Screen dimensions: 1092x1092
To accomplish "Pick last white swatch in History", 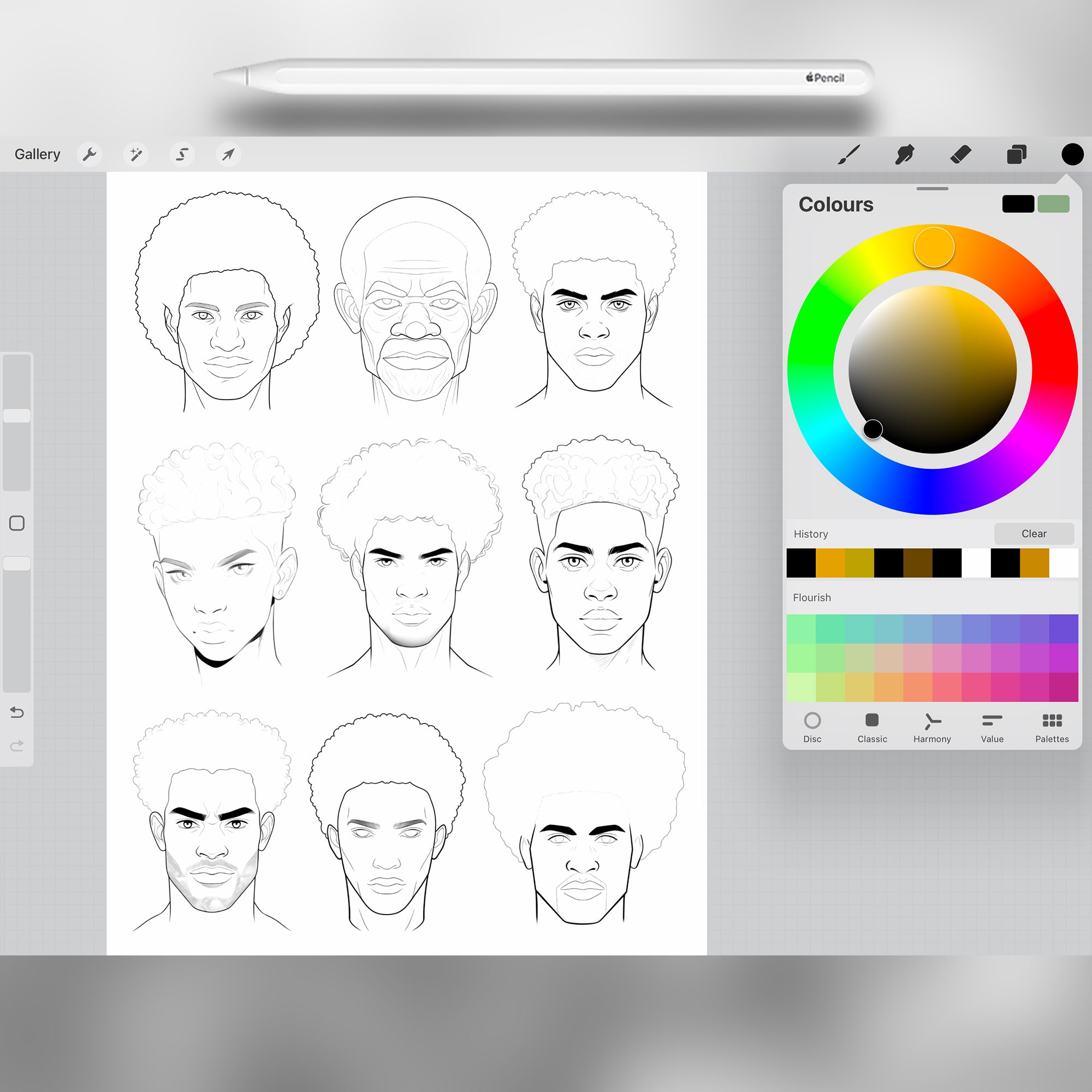I will coord(1064,562).
